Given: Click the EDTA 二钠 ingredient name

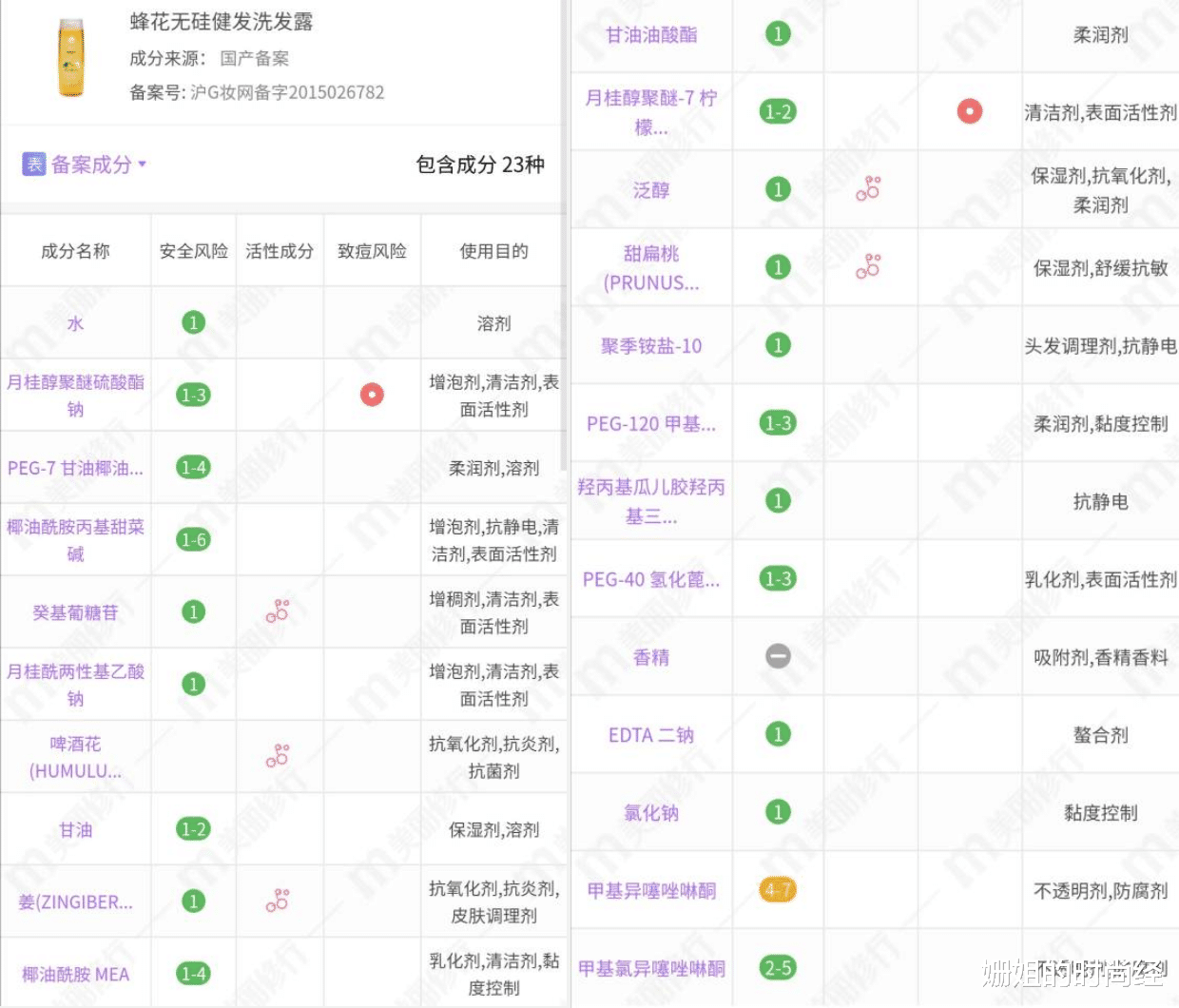Looking at the screenshot, I should pyautogui.click(x=651, y=735).
